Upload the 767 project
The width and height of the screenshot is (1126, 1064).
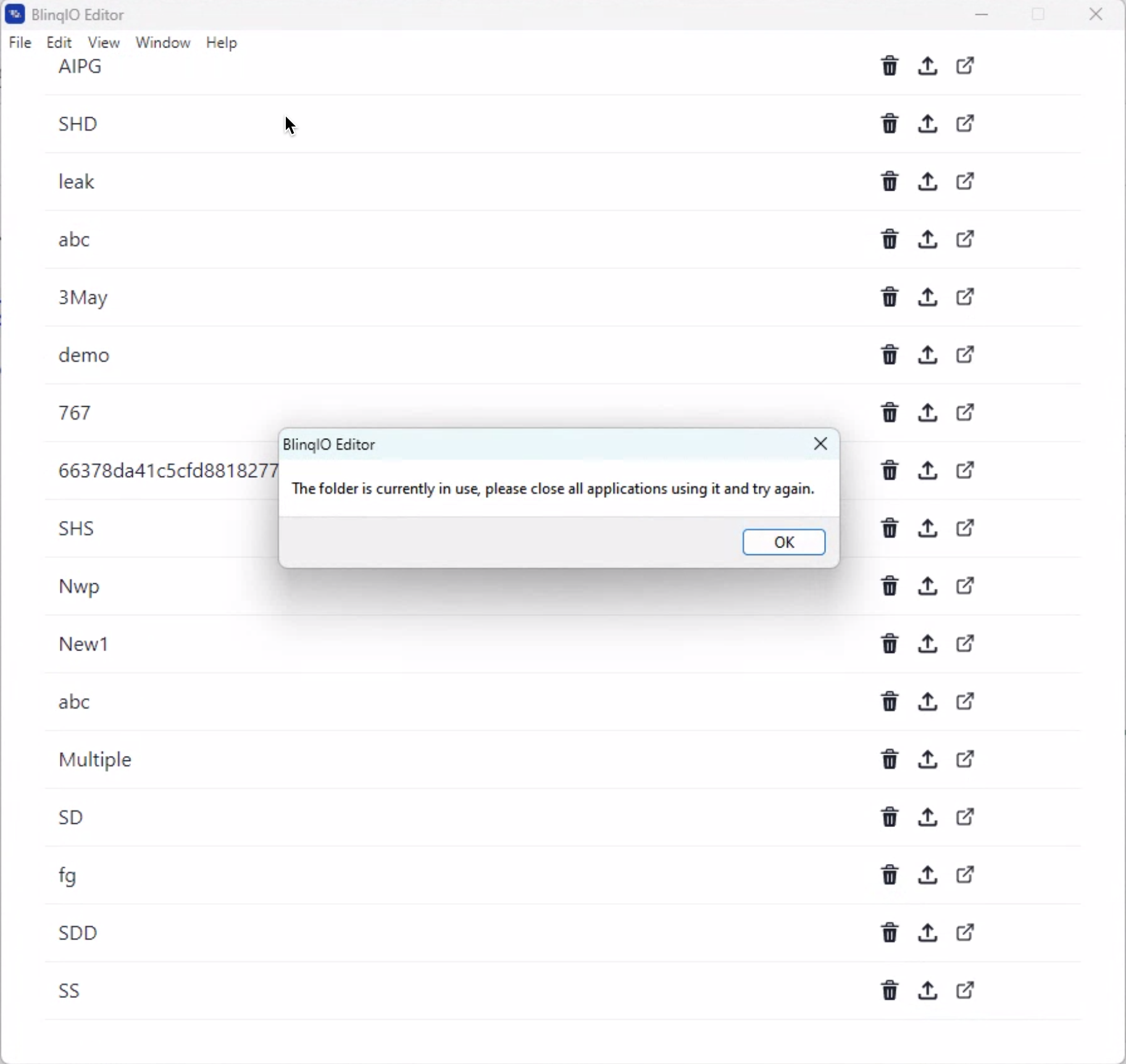pos(927,413)
